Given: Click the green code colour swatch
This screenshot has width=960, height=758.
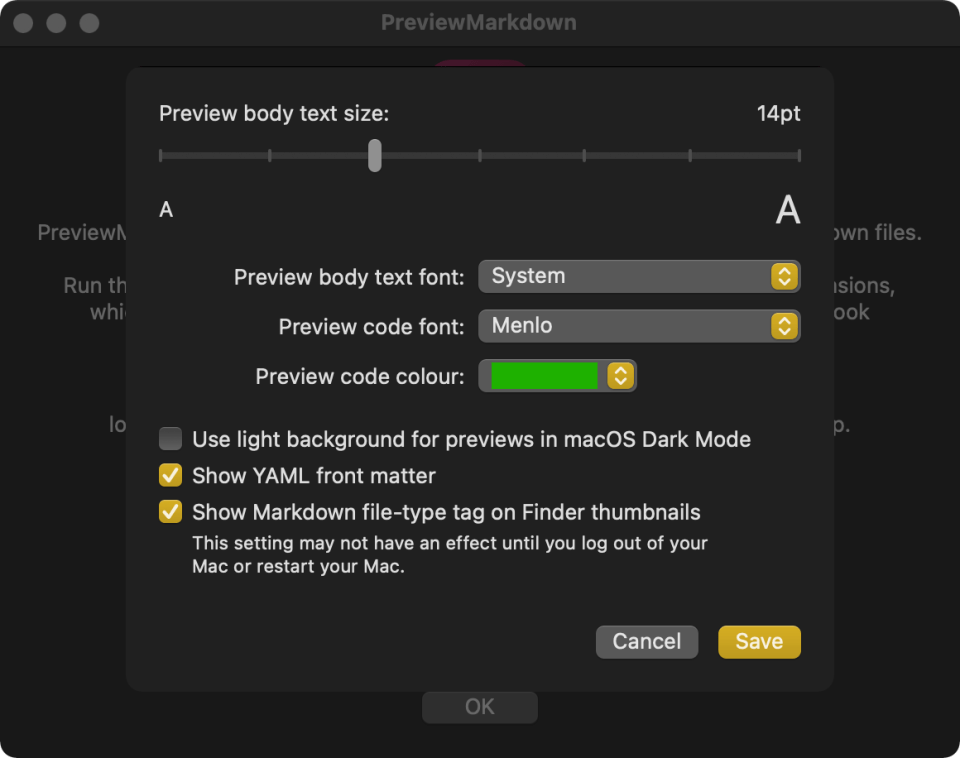Looking at the screenshot, I should pyautogui.click(x=543, y=376).
